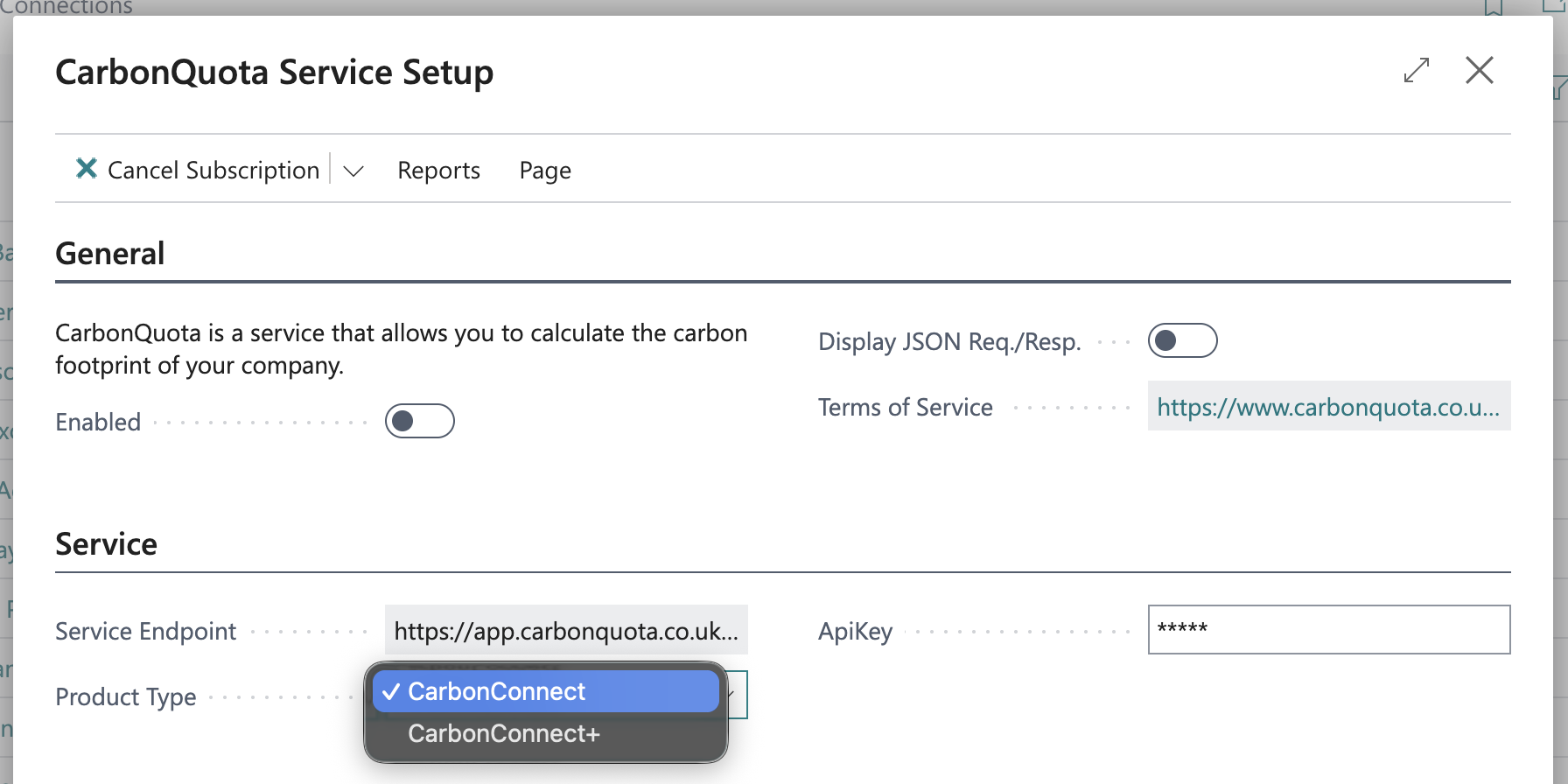Open the Terms of Service carbonquota link

tap(1329, 406)
